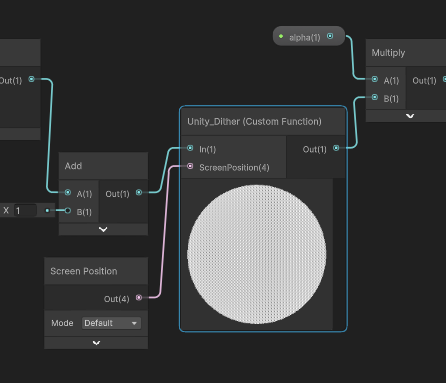Click the X value field for B(1)

pos(25,211)
